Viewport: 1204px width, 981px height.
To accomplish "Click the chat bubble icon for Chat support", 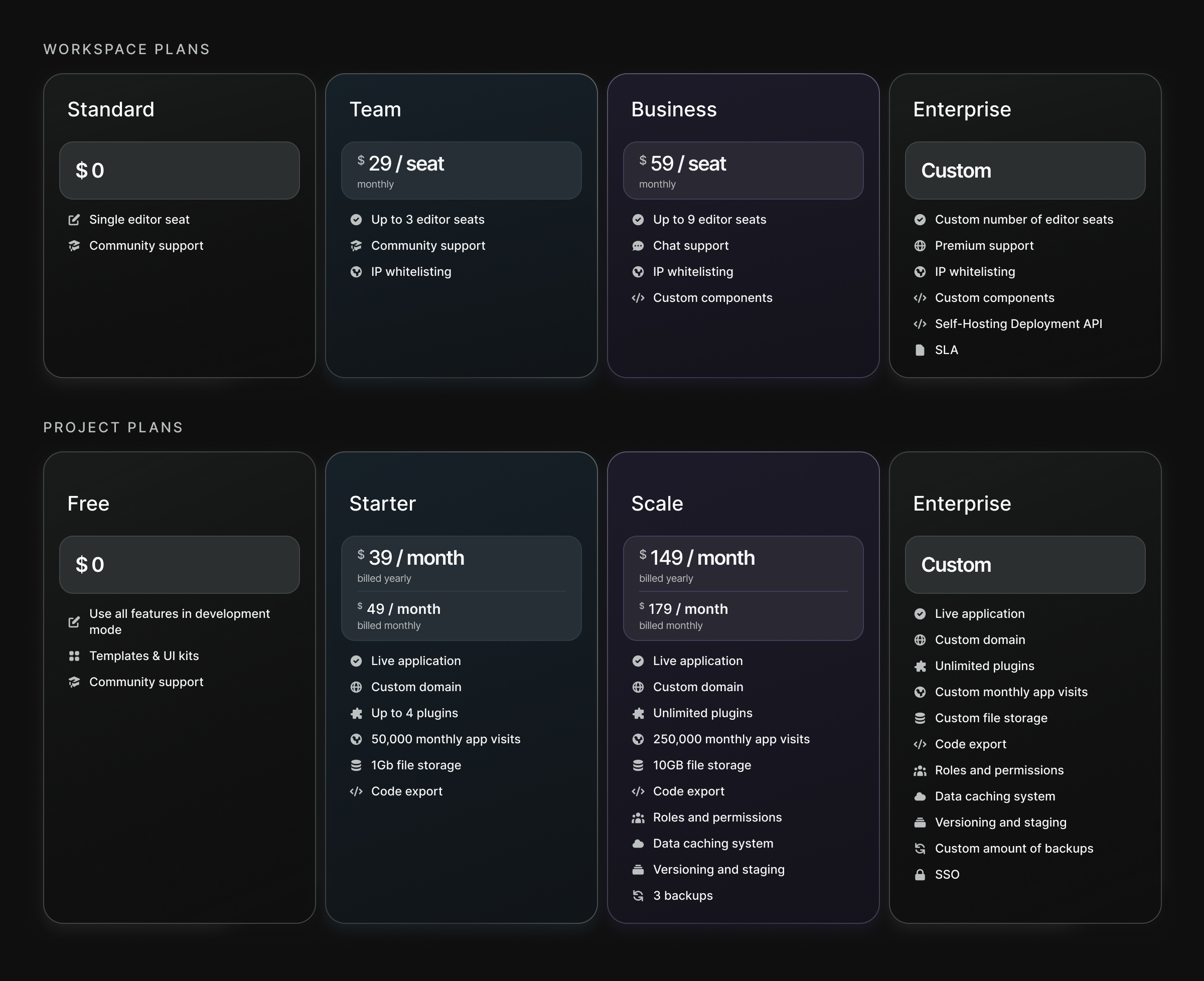I will pos(638,246).
